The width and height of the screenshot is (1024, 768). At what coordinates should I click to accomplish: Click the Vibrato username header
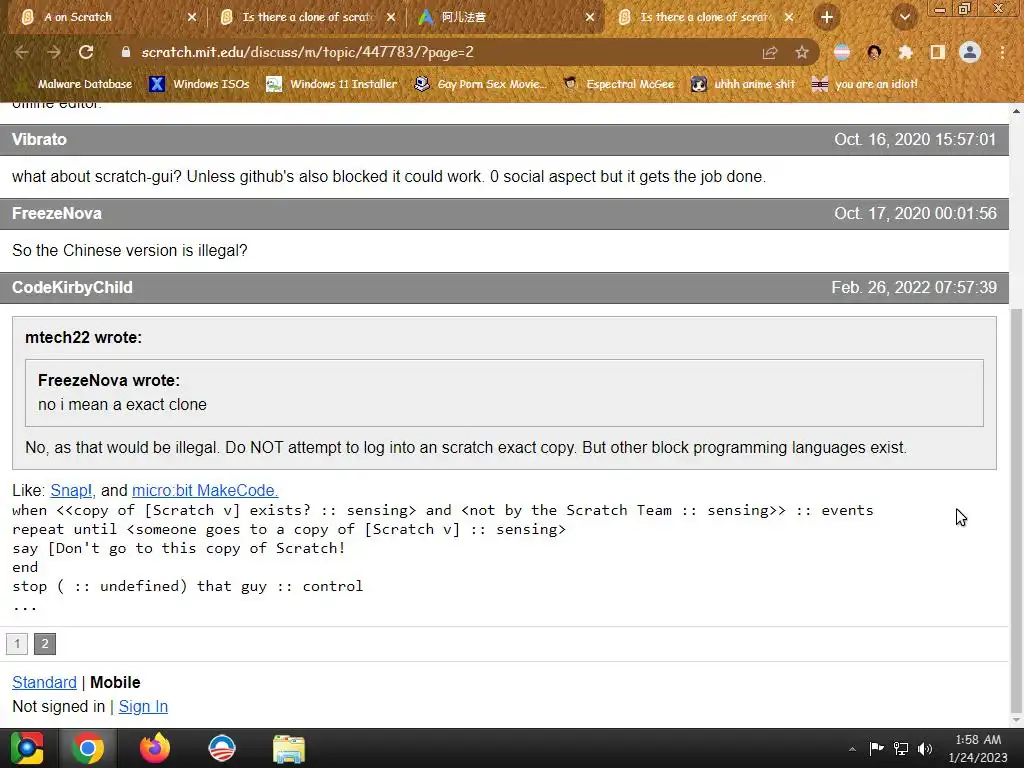(39, 140)
